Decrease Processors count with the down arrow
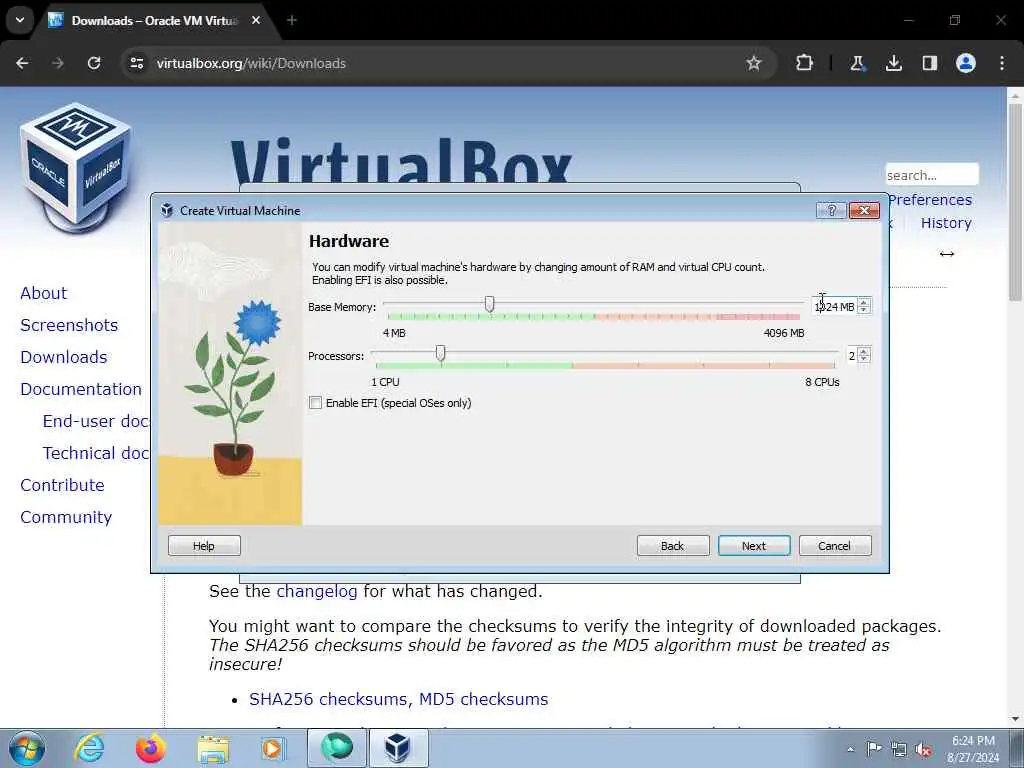1024x768 pixels. click(864, 359)
